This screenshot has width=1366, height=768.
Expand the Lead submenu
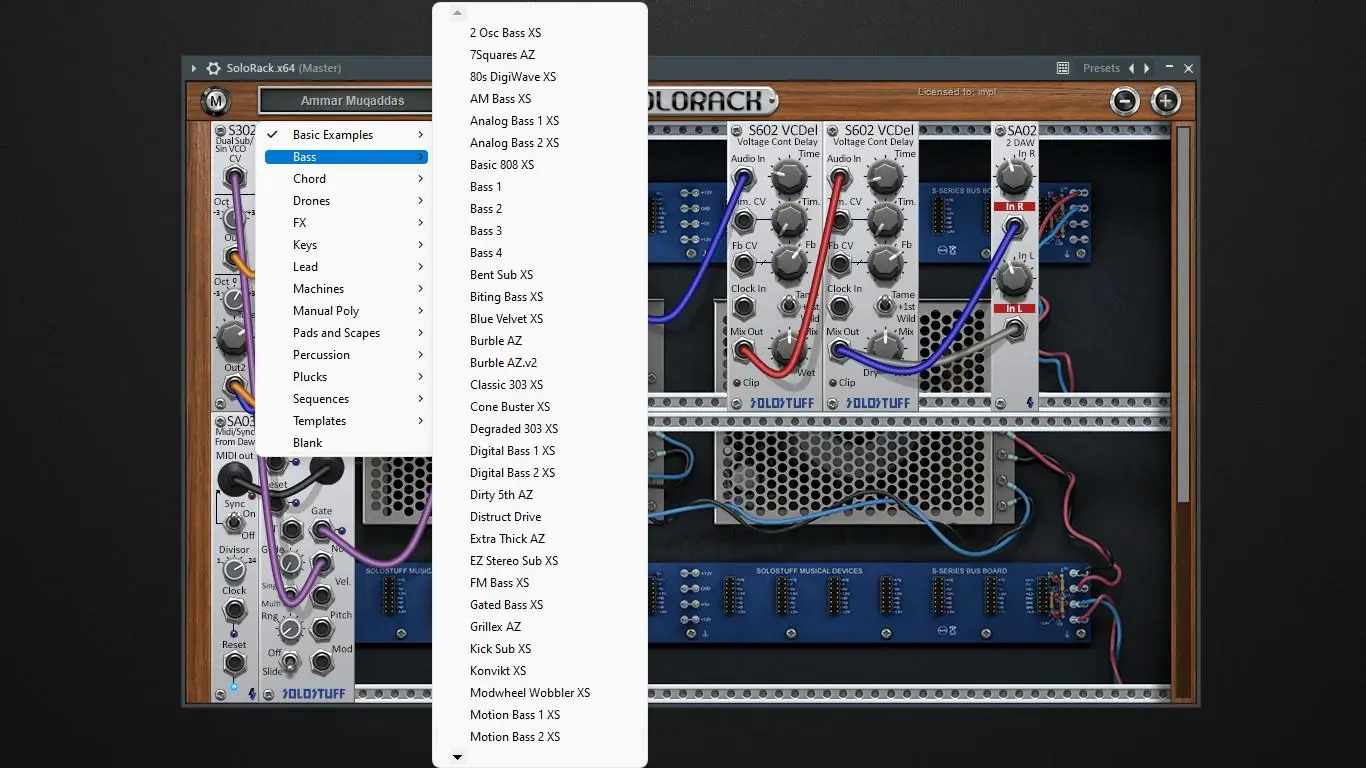click(x=346, y=267)
